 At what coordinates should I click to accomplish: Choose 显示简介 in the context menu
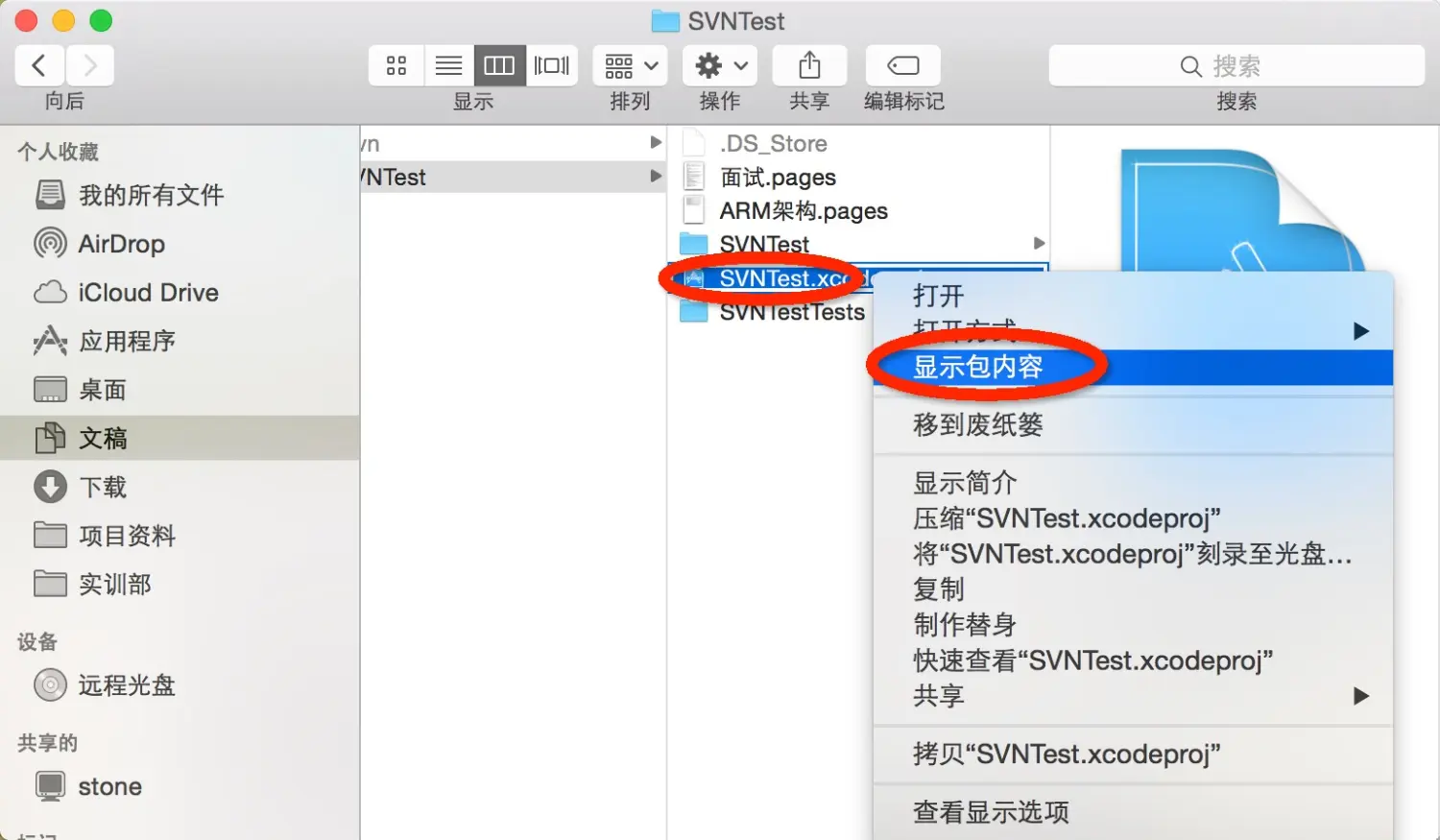pyautogui.click(x=1133, y=483)
